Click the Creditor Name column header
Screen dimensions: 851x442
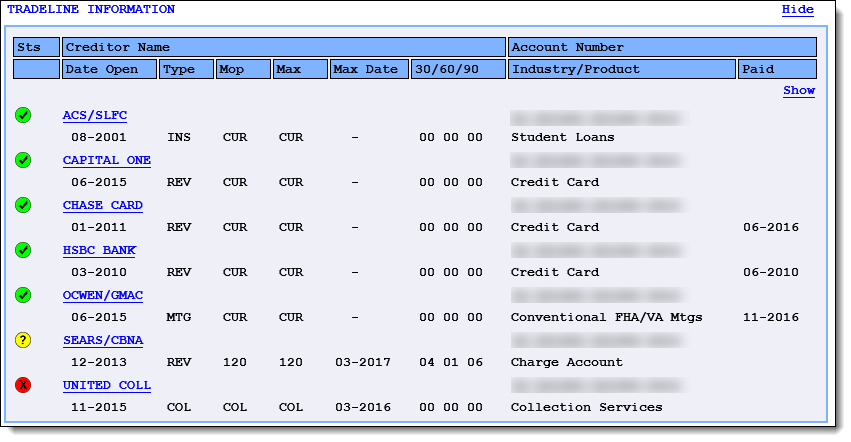point(284,47)
